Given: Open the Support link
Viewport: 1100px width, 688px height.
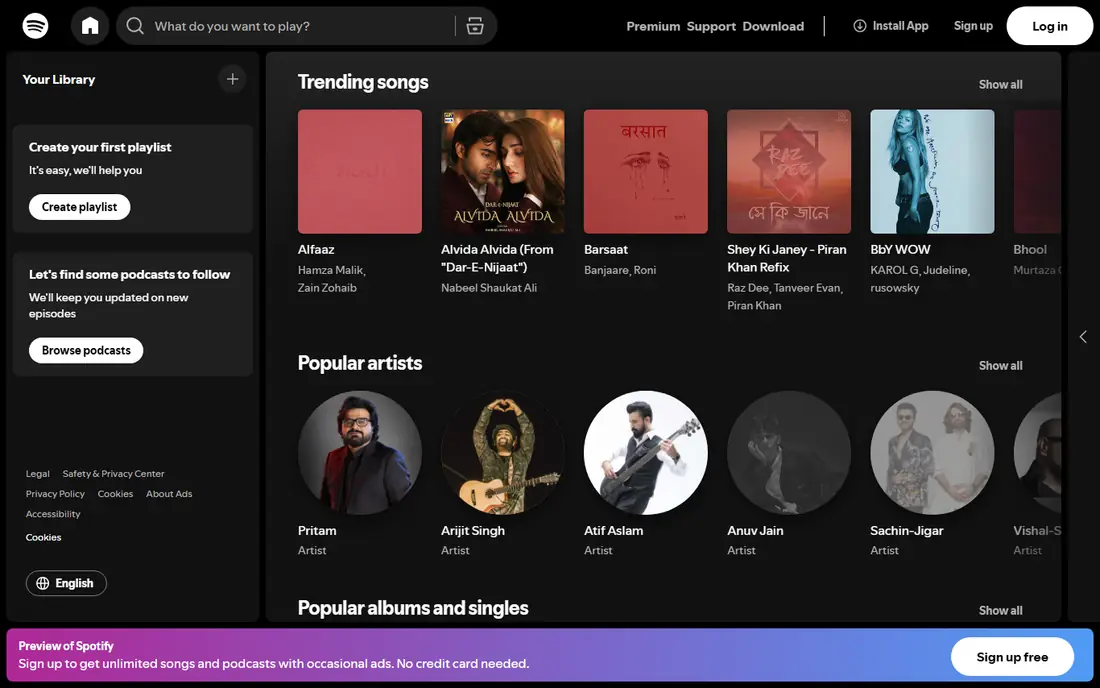Looking at the screenshot, I should [x=711, y=26].
